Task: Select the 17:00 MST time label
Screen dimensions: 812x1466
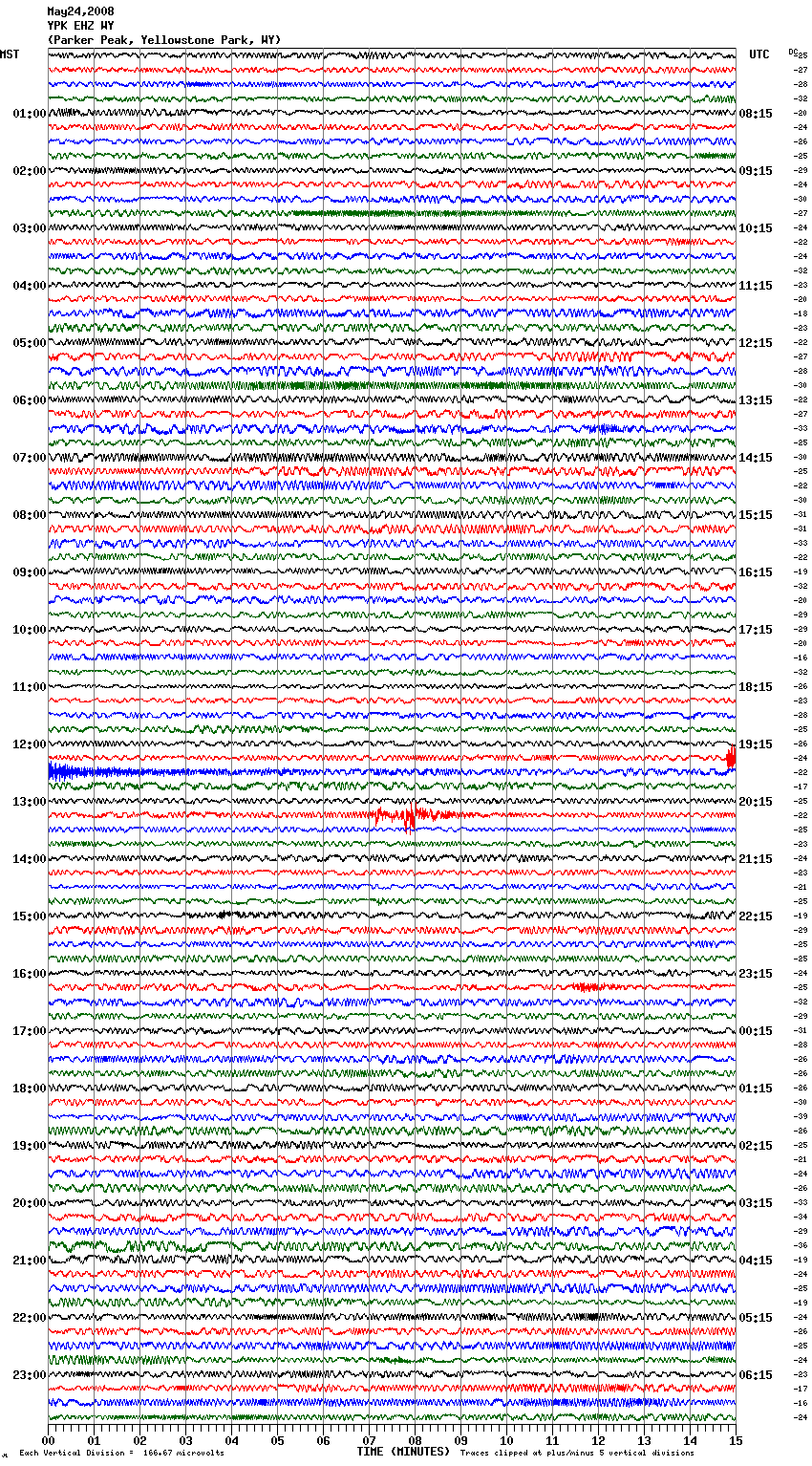Action: 30,1031
